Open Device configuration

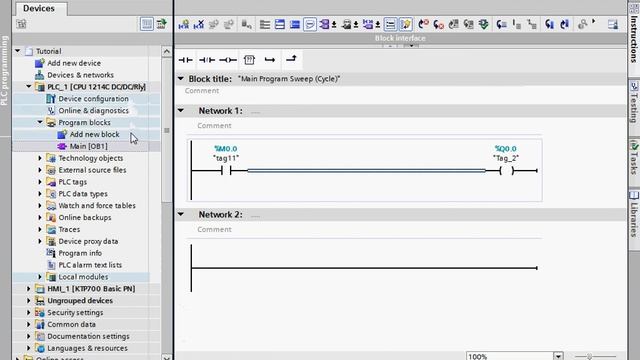point(93,98)
